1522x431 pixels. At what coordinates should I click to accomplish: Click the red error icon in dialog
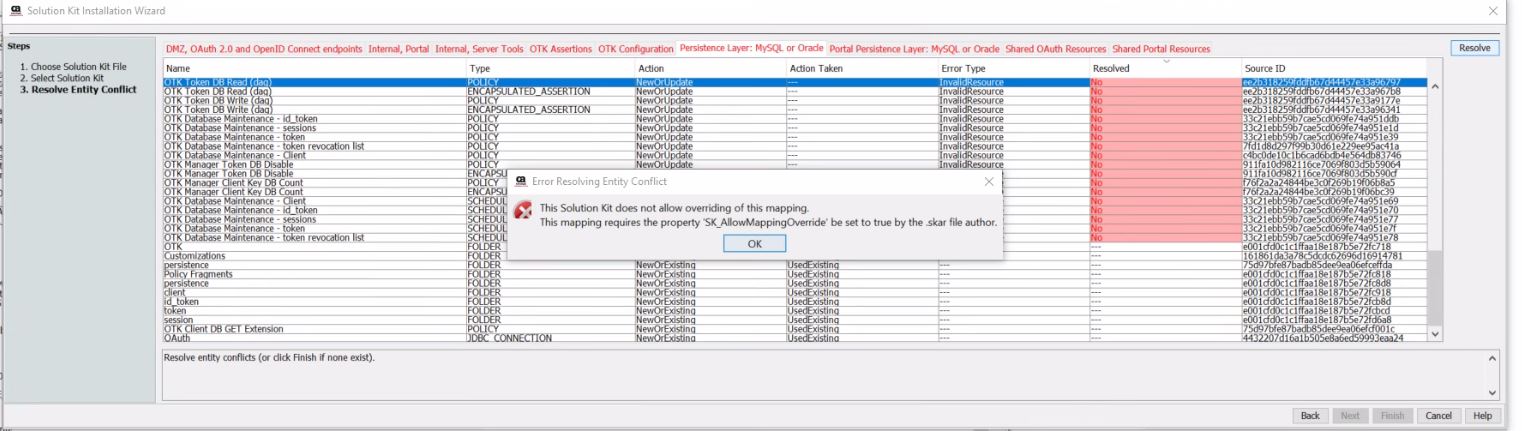coord(522,212)
